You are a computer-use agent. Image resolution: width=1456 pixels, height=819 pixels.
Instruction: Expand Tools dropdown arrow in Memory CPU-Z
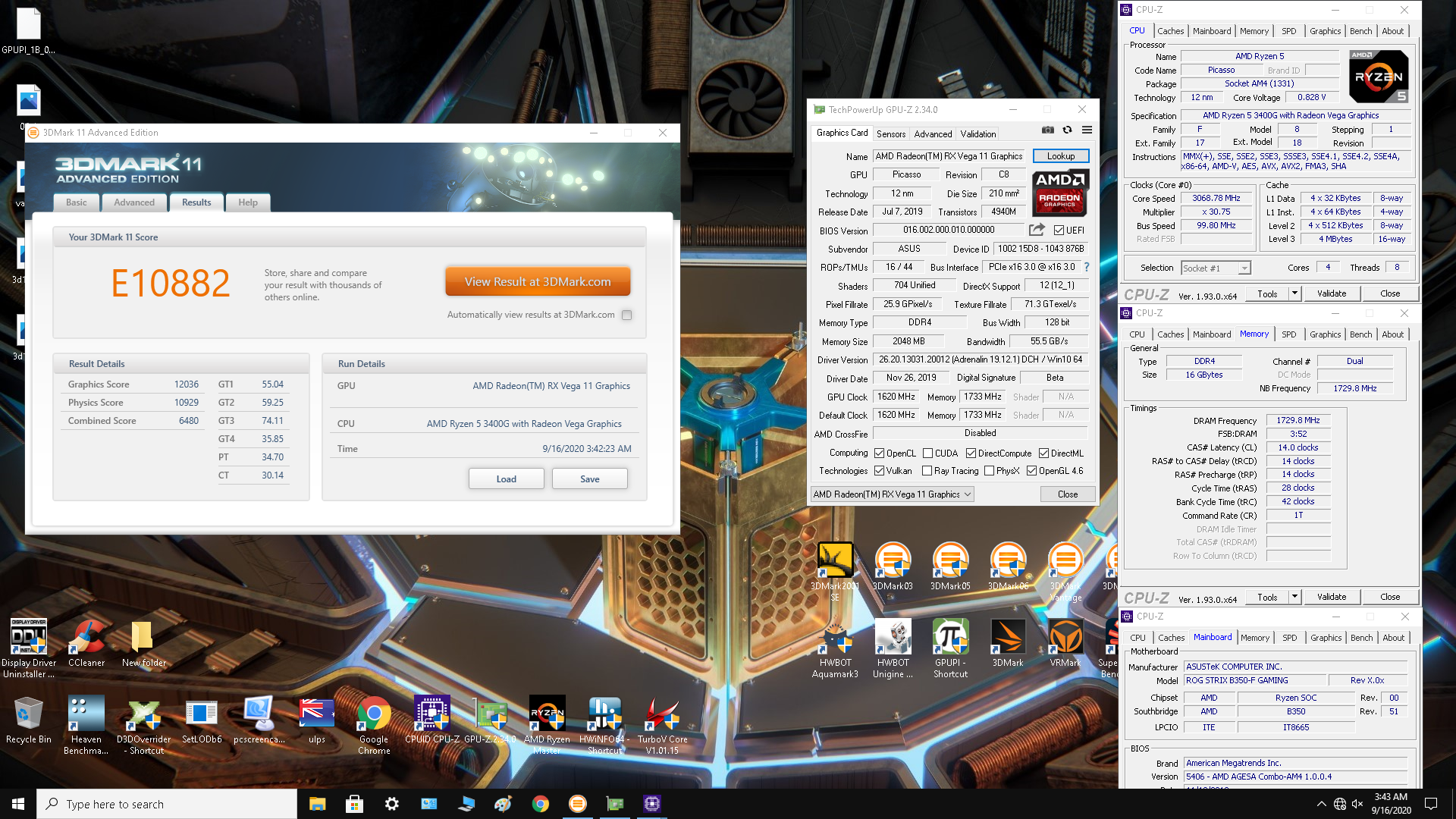point(1294,597)
